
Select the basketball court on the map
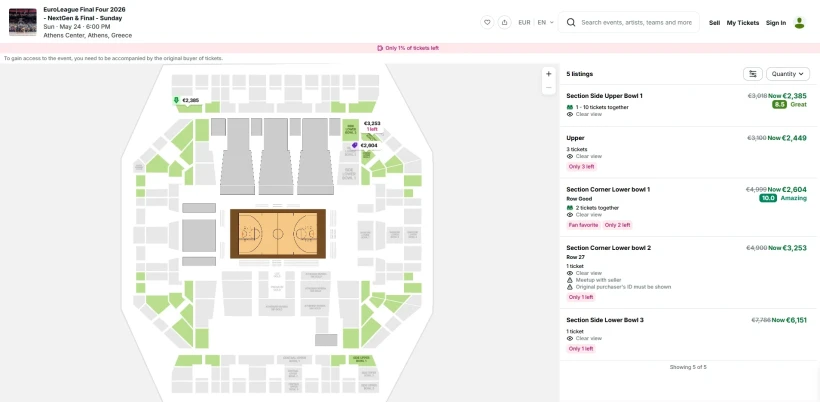pos(278,234)
